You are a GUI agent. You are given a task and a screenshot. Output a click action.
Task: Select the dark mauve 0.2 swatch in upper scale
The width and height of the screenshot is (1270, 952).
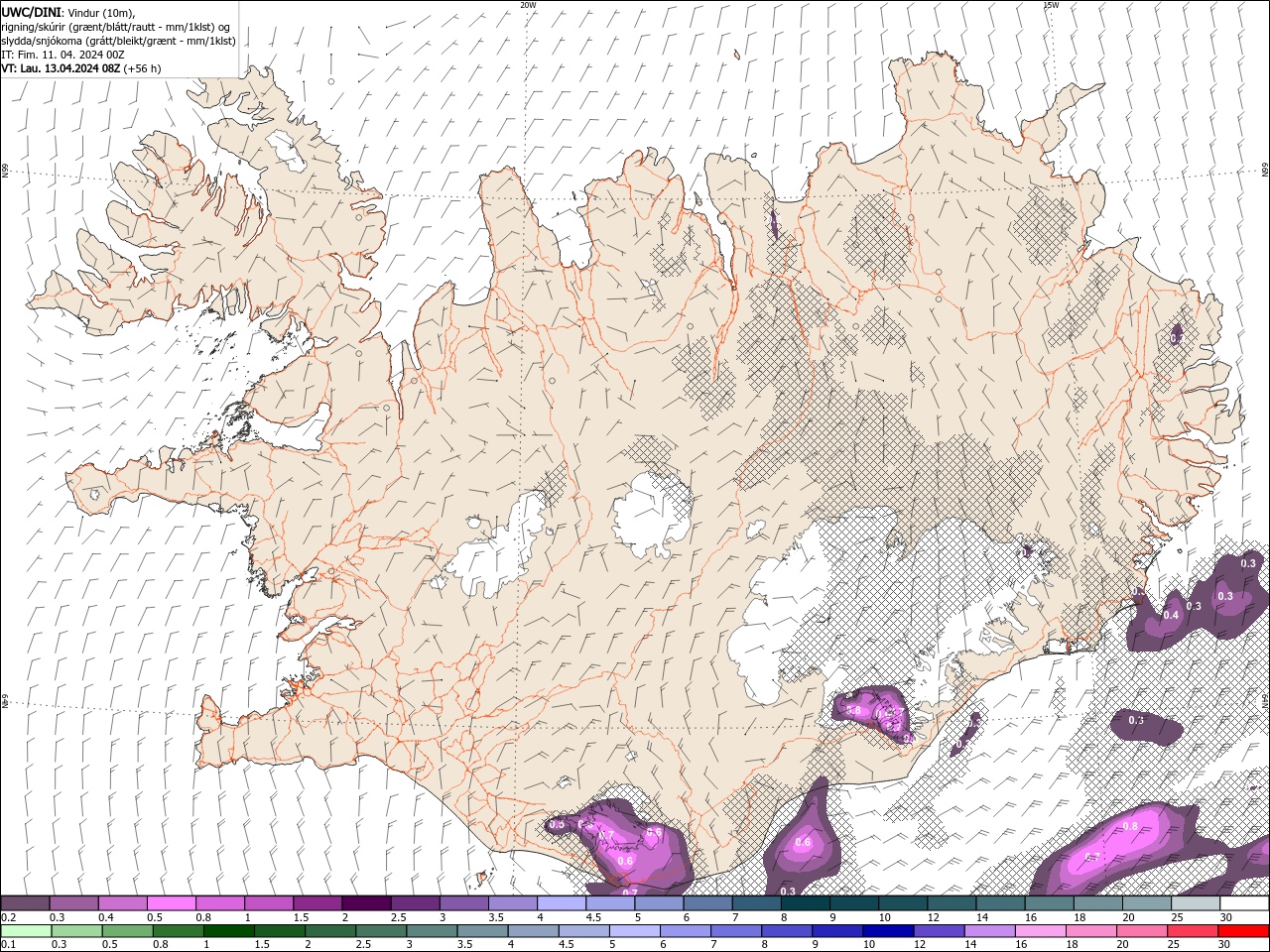(x=25, y=903)
